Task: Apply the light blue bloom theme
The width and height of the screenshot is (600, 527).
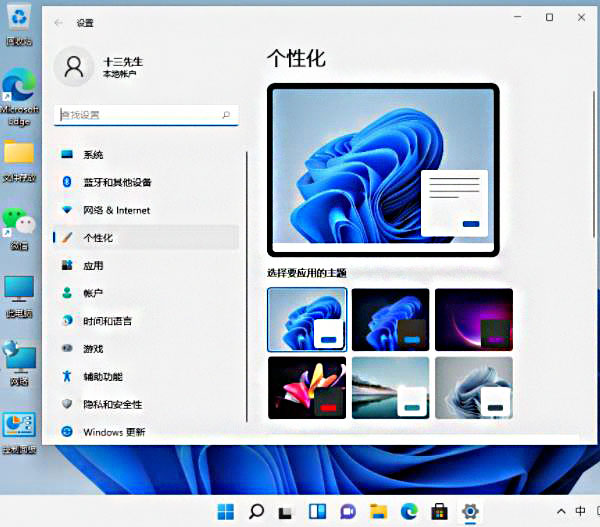Action: (x=307, y=320)
